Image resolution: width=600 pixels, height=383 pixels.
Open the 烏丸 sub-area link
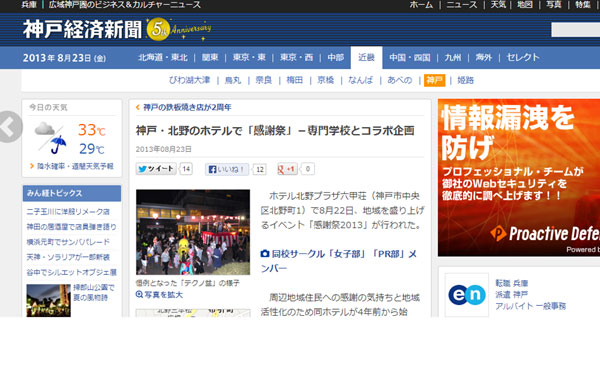[233, 80]
